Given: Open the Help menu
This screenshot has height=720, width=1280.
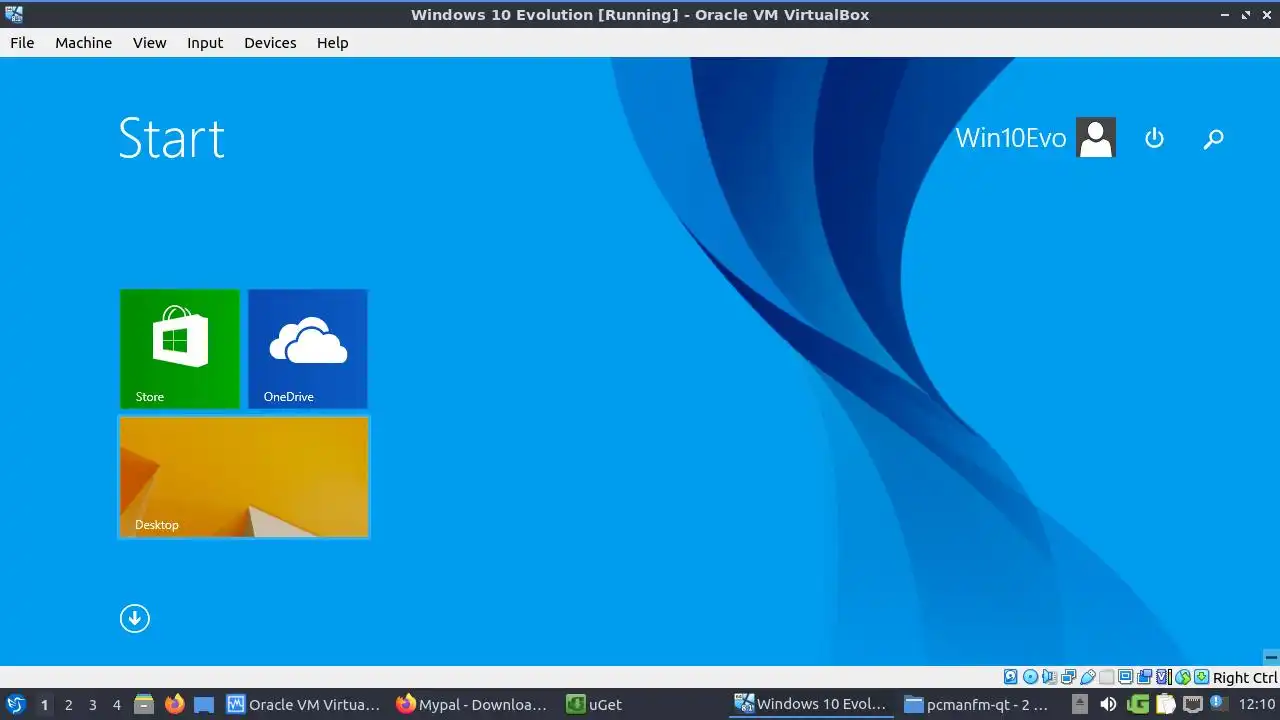Looking at the screenshot, I should point(333,43).
